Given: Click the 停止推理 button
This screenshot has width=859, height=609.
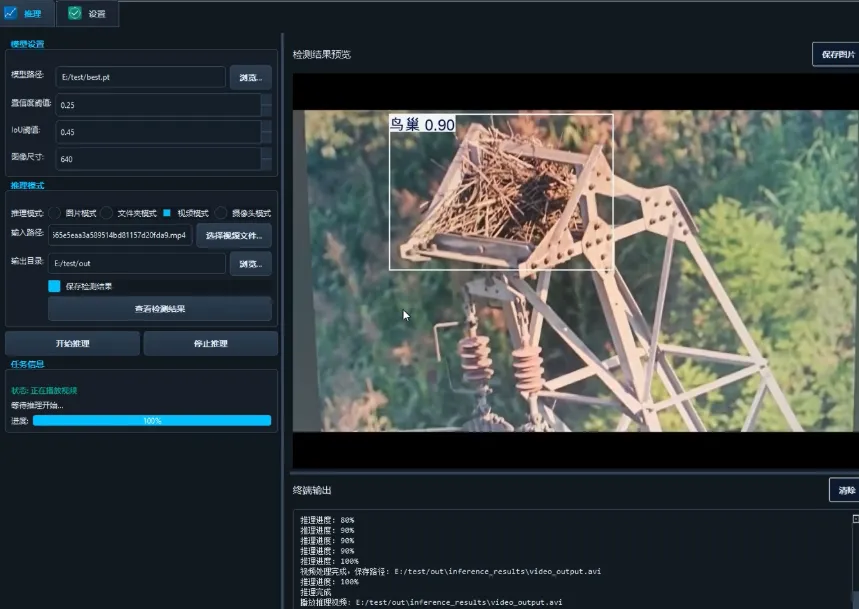Looking at the screenshot, I should 210,343.
